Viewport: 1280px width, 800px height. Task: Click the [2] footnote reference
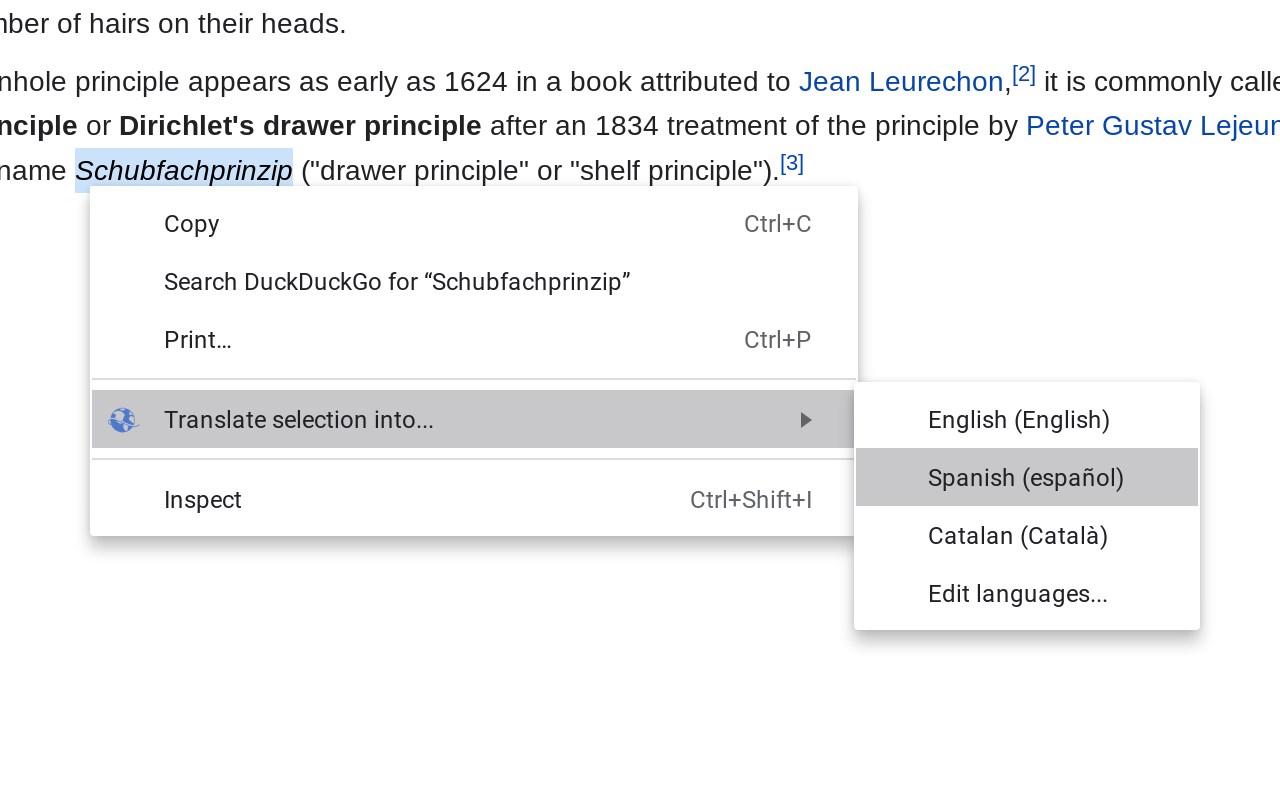pyautogui.click(x=1023, y=74)
